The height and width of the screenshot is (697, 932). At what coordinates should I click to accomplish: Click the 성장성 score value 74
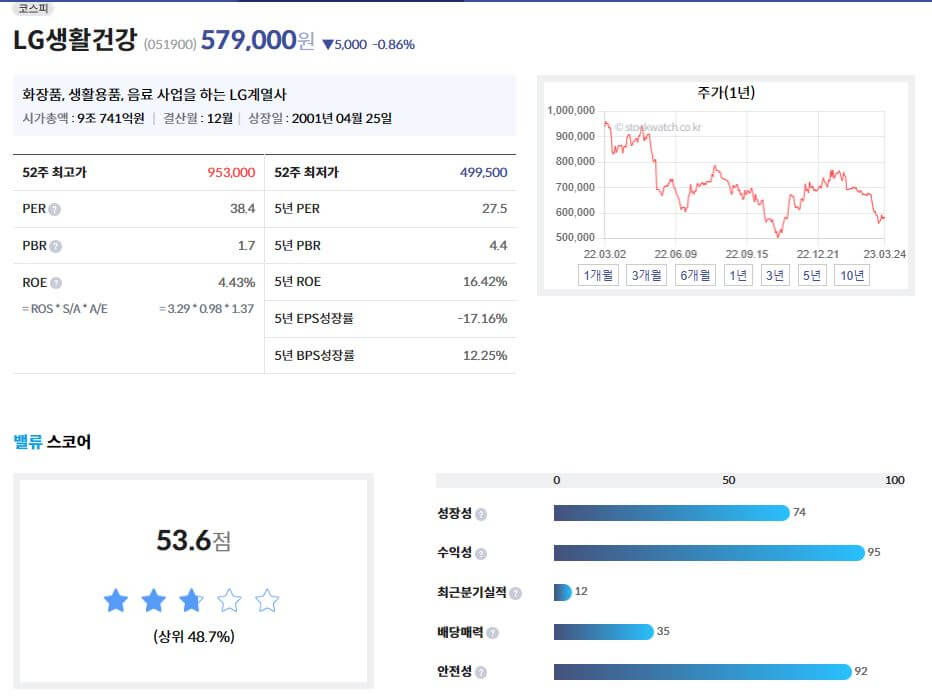[x=799, y=512]
